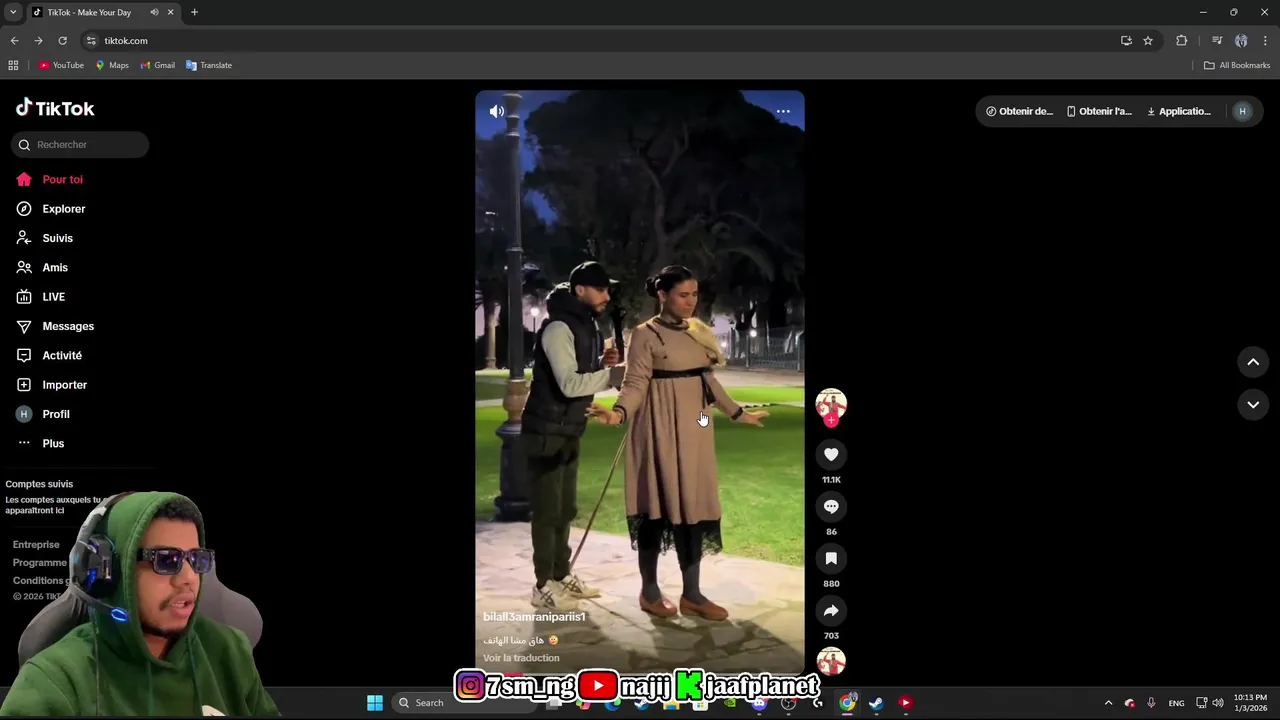This screenshot has width=1280, height=720.
Task: View site information icon in address bar
Action: click(91, 41)
